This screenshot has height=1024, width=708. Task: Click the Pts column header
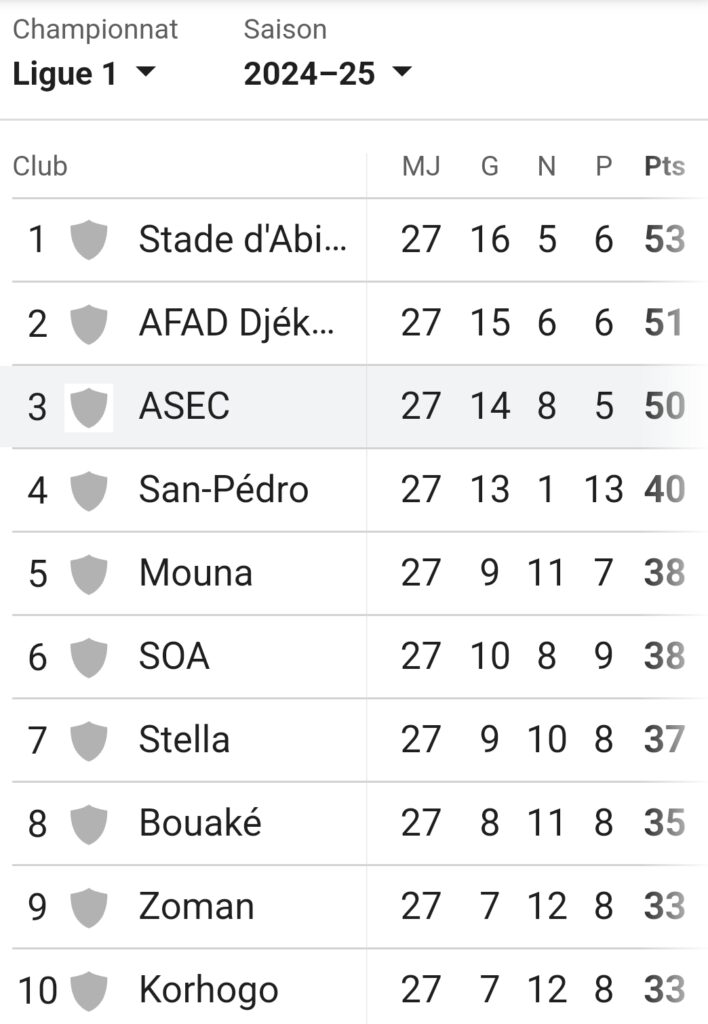pyautogui.click(x=664, y=167)
